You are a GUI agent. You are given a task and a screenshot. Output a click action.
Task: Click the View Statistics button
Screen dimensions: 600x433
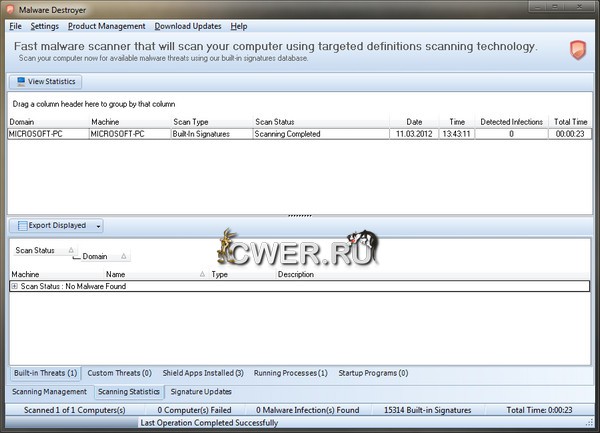(46, 81)
